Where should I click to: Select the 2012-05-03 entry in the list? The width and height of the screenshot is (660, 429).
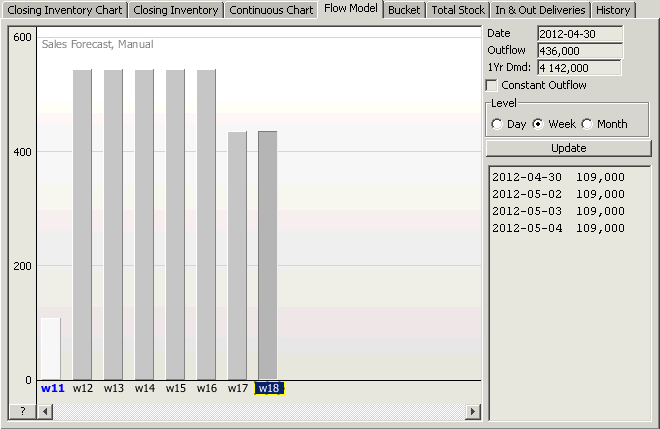tap(559, 211)
